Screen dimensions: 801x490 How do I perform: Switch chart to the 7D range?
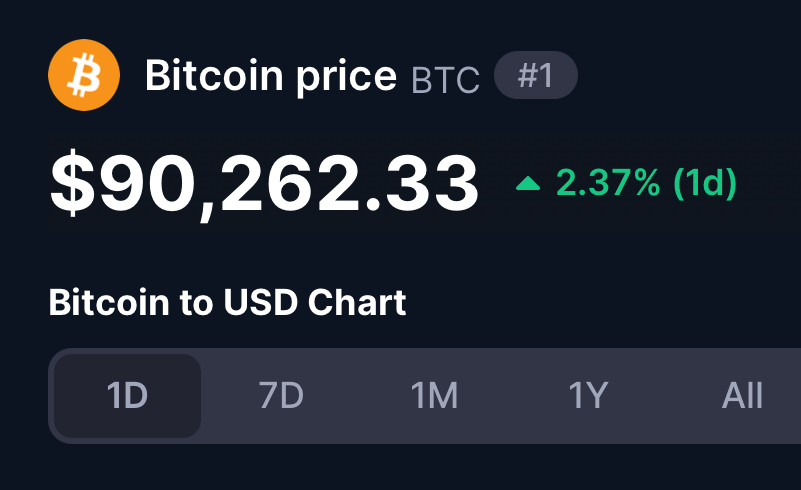(x=281, y=395)
